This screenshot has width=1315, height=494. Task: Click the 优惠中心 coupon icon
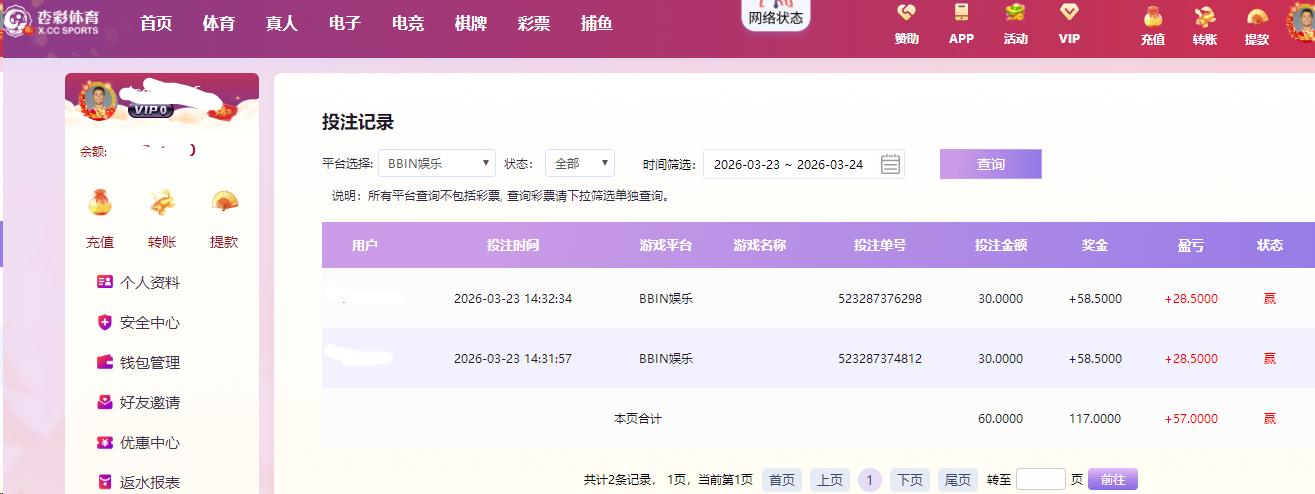click(x=104, y=442)
